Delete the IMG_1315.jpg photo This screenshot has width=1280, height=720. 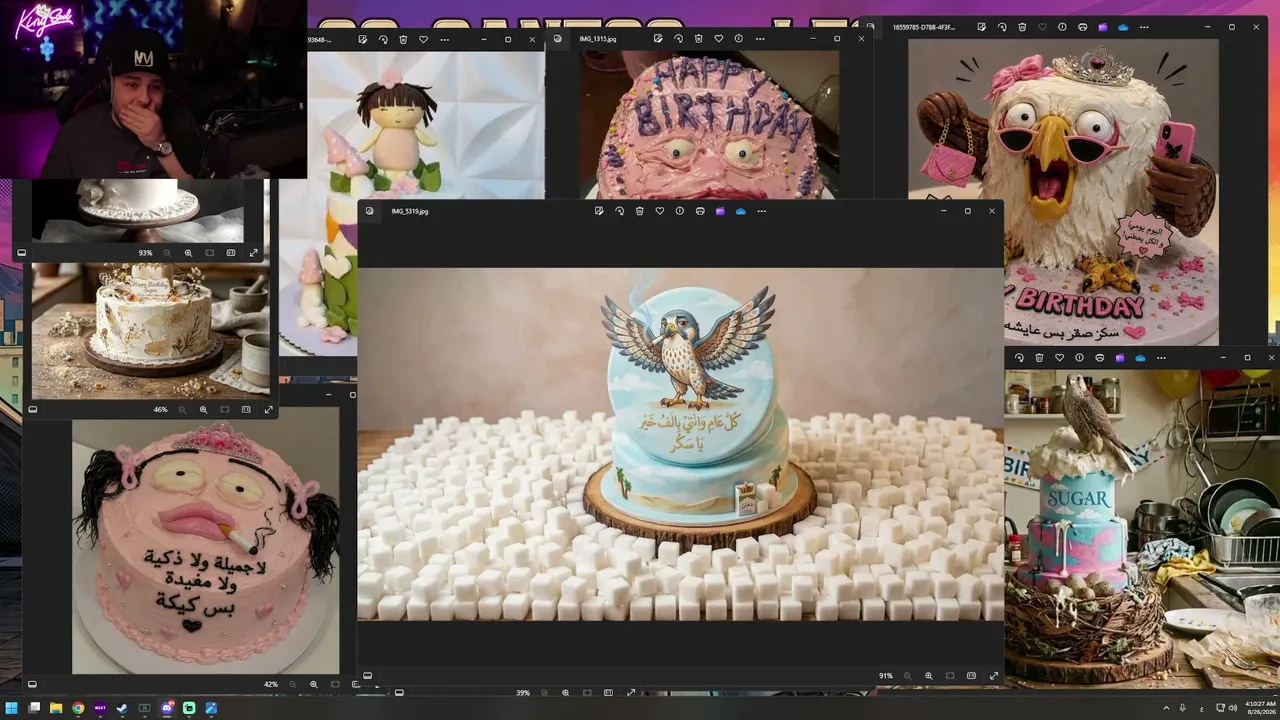pyautogui.click(x=698, y=39)
